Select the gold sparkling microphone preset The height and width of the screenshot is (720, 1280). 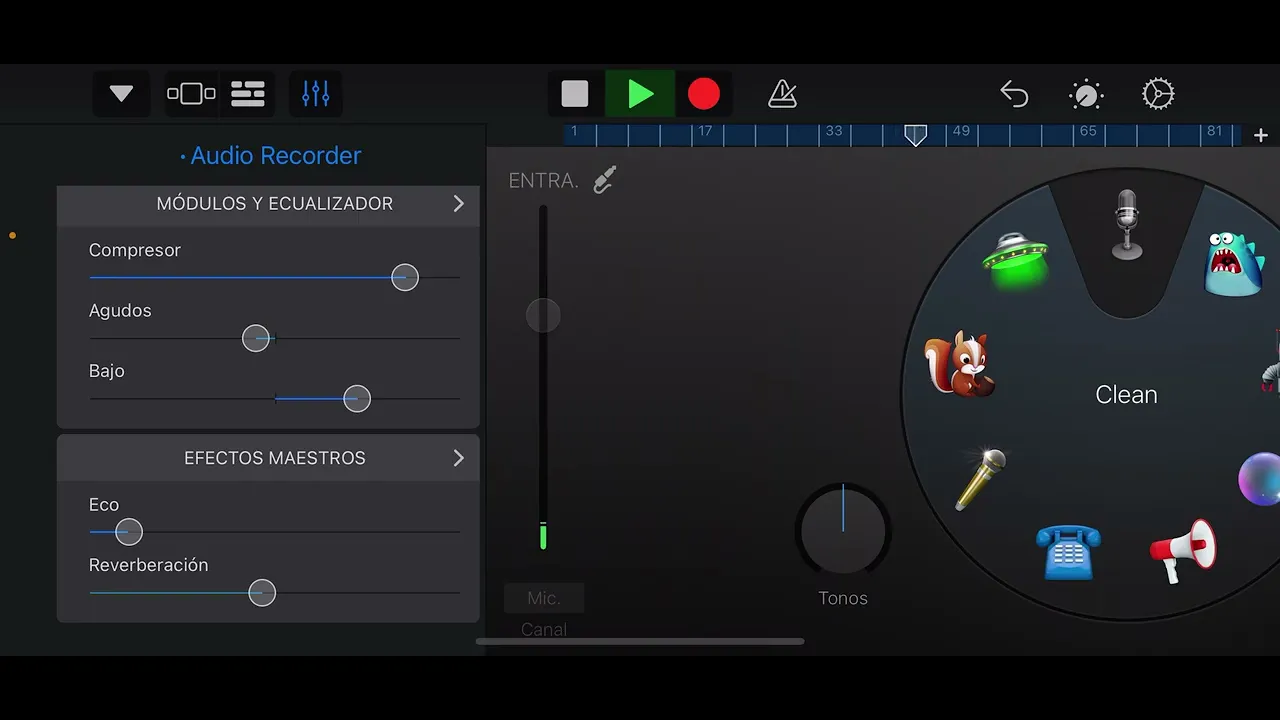[x=980, y=480]
